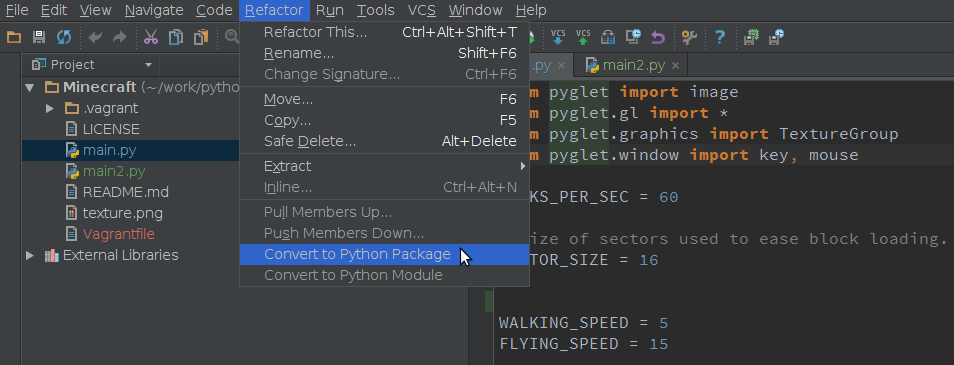
Task: Click the blue question mark Help icon
Action: tap(720, 38)
